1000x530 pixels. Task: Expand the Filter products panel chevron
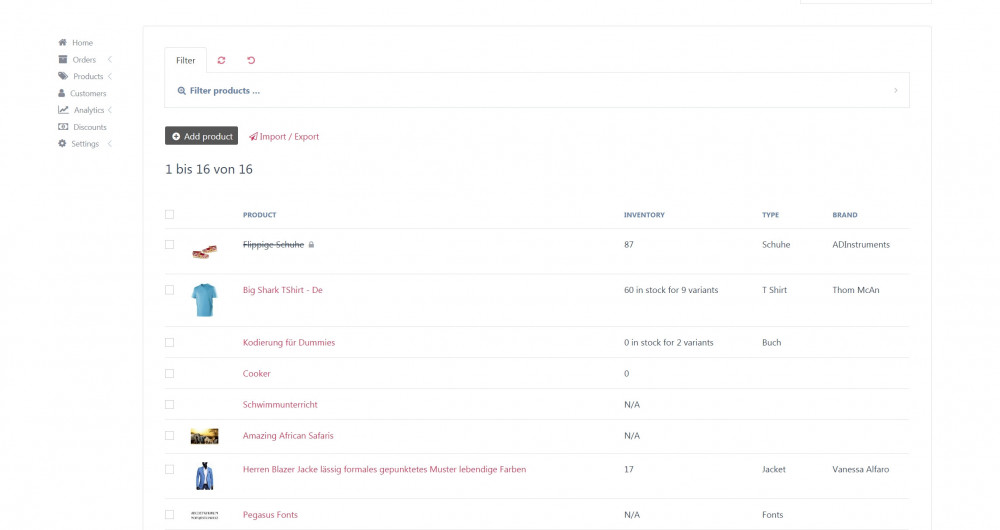pyautogui.click(x=895, y=91)
